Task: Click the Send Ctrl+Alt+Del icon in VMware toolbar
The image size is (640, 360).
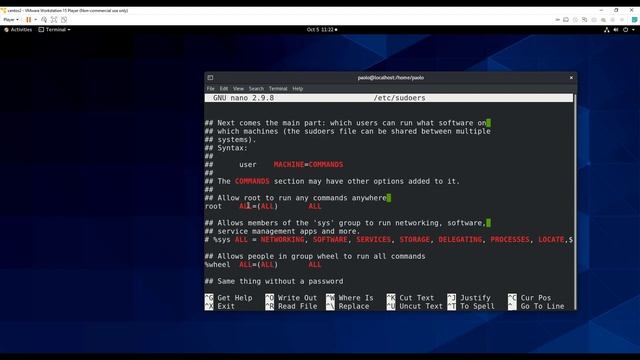Action: pyautogui.click(x=44, y=20)
